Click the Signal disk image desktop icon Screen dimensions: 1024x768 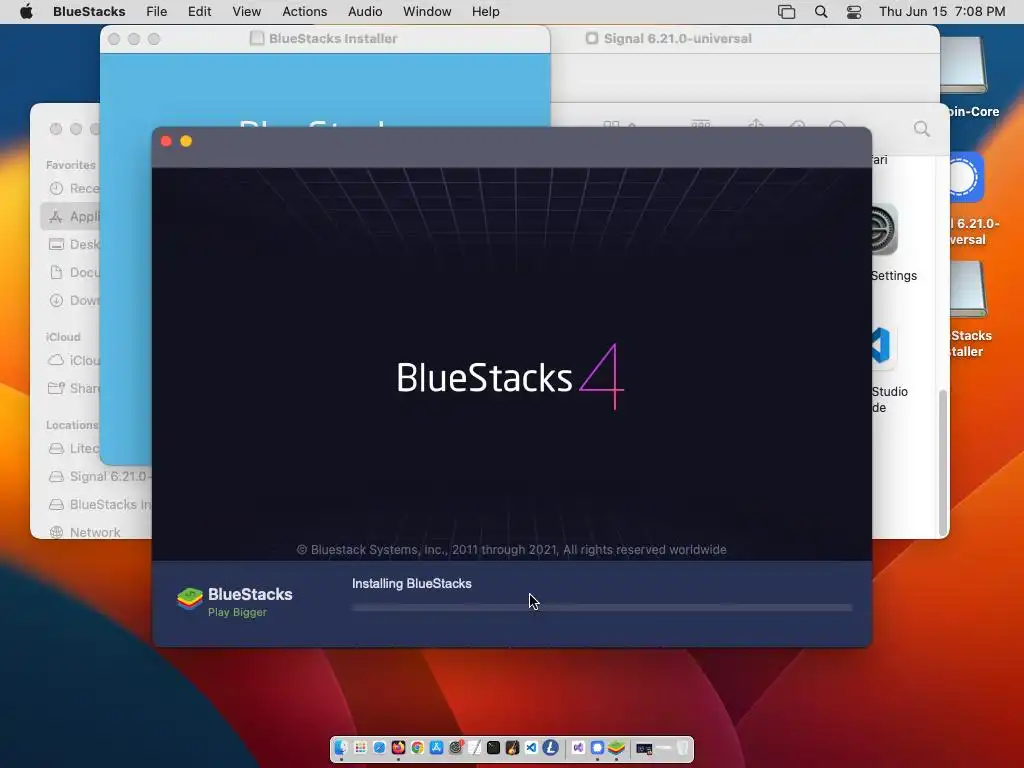[x=968, y=178]
